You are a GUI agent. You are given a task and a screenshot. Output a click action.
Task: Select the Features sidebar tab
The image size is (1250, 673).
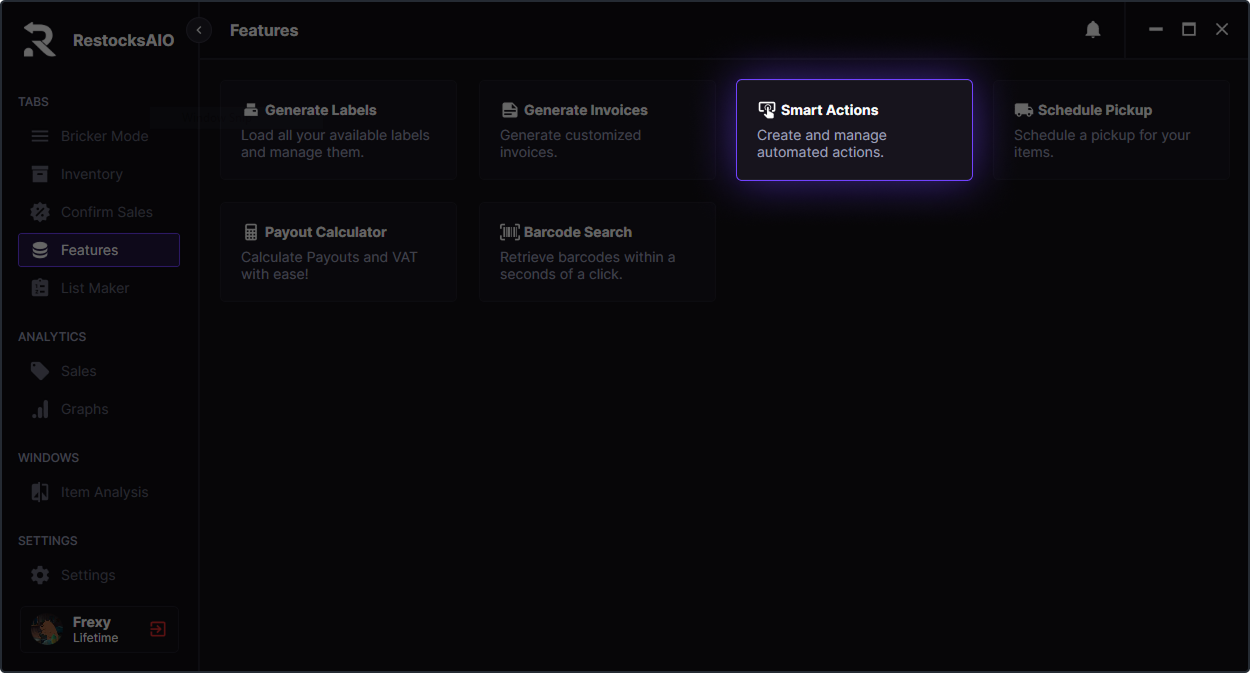pyautogui.click(x=98, y=250)
